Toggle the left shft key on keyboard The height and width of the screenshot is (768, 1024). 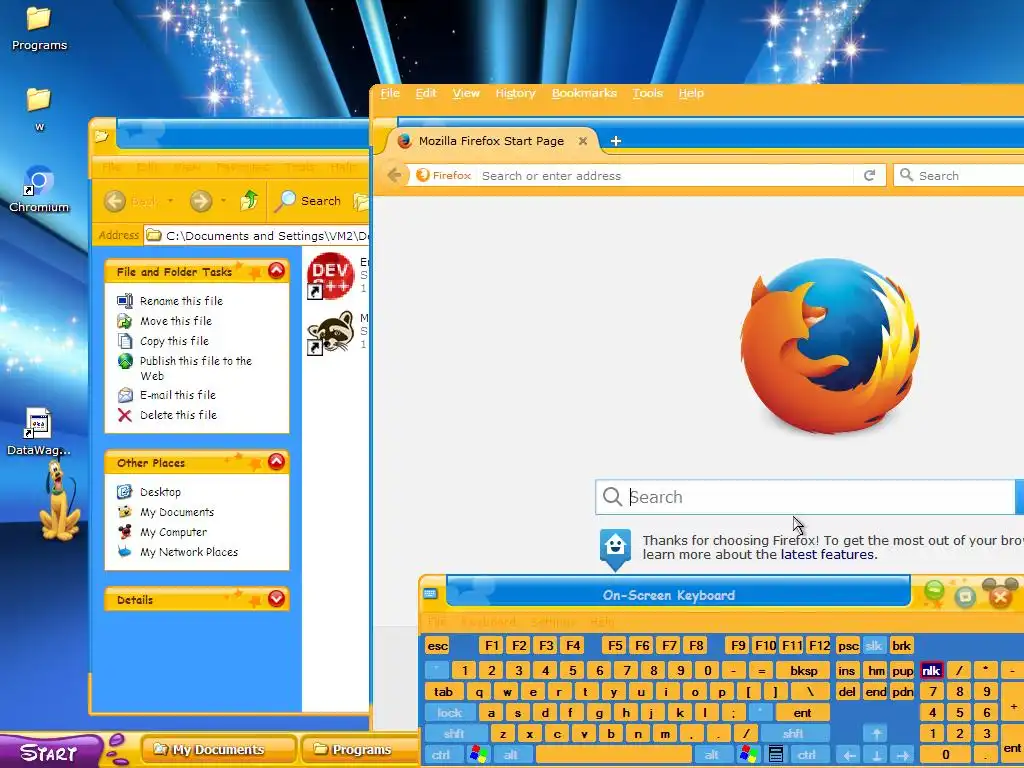[455, 734]
